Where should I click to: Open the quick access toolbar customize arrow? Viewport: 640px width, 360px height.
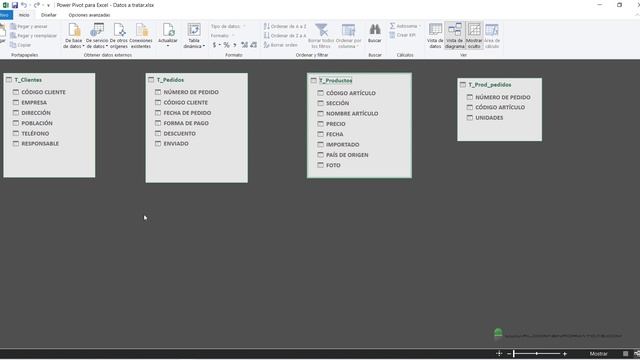pos(48,5)
